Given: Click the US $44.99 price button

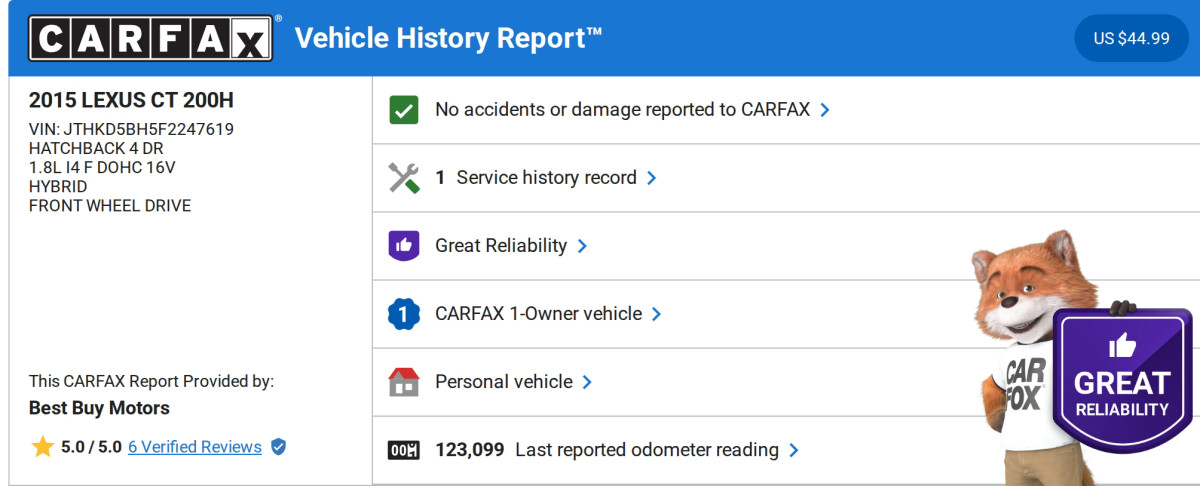Looking at the screenshot, I should point(1131,39).
